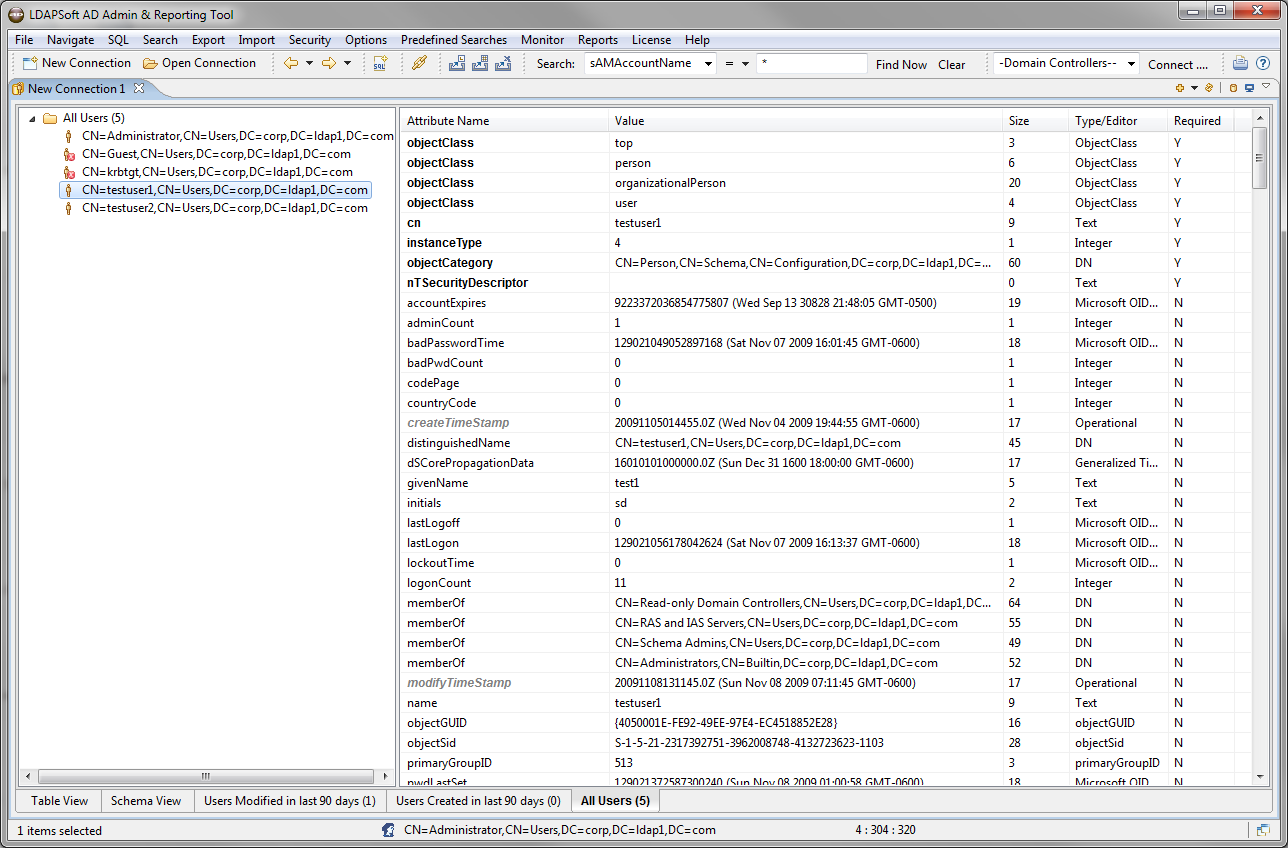Open the SQL query editor icon
This screenshot has width=1288, height=848.
point(380,63)
